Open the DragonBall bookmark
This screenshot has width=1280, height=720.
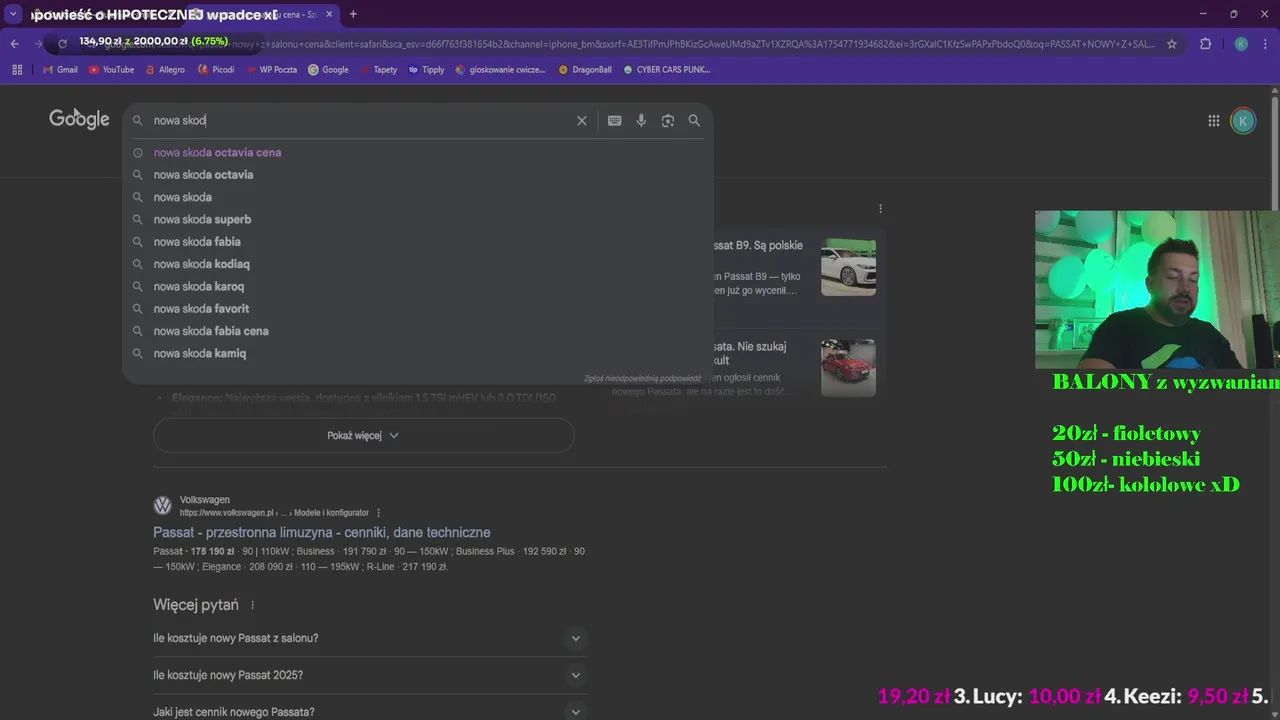pos(585,70)
